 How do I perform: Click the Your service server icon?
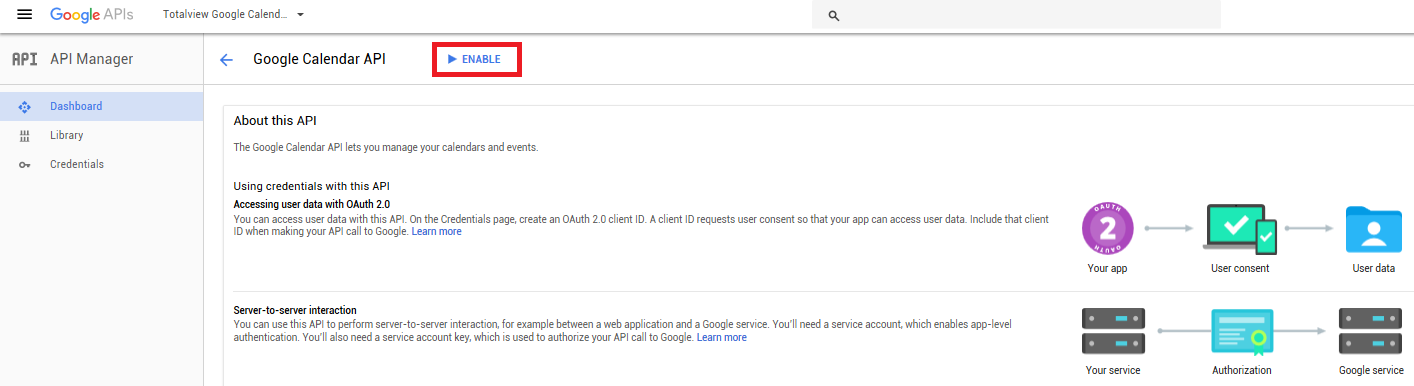pos(1113,330)
